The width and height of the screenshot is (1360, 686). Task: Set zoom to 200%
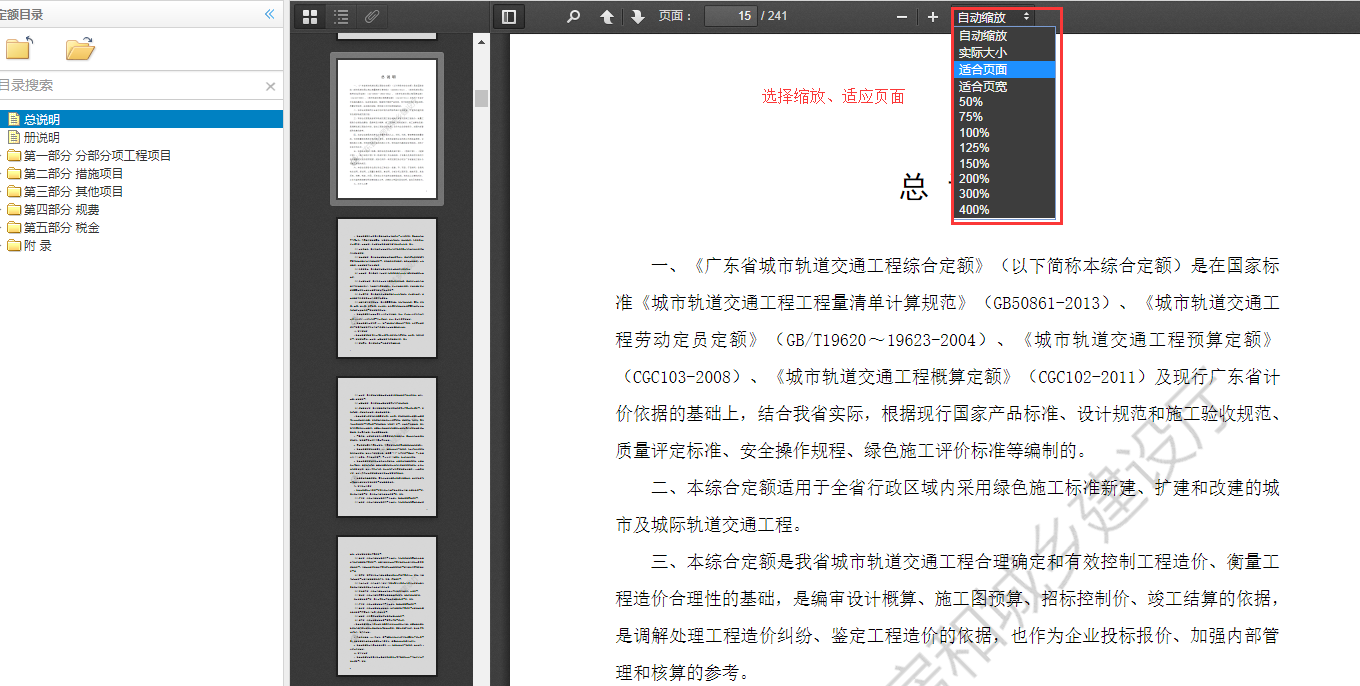[x=1005, y=179]
